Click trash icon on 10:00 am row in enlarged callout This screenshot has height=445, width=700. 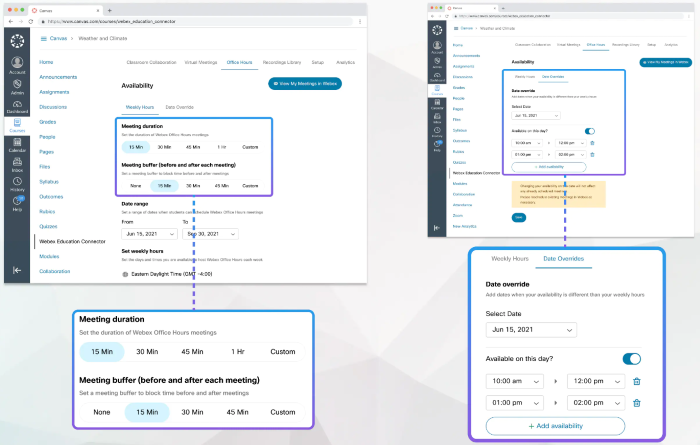click(x=637, y=381)
